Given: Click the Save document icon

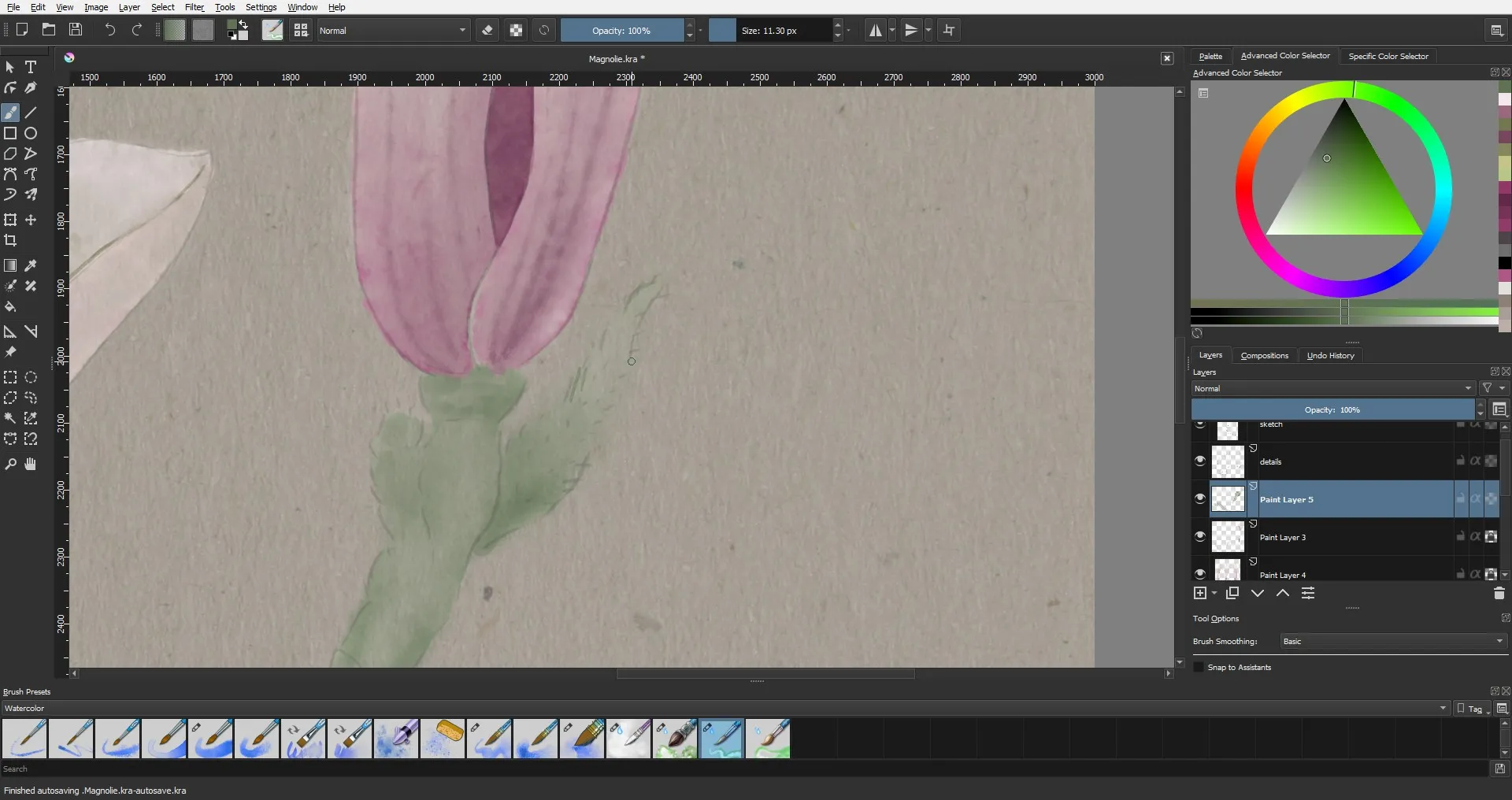Looking at the screenshot, I should coord(76,30).
